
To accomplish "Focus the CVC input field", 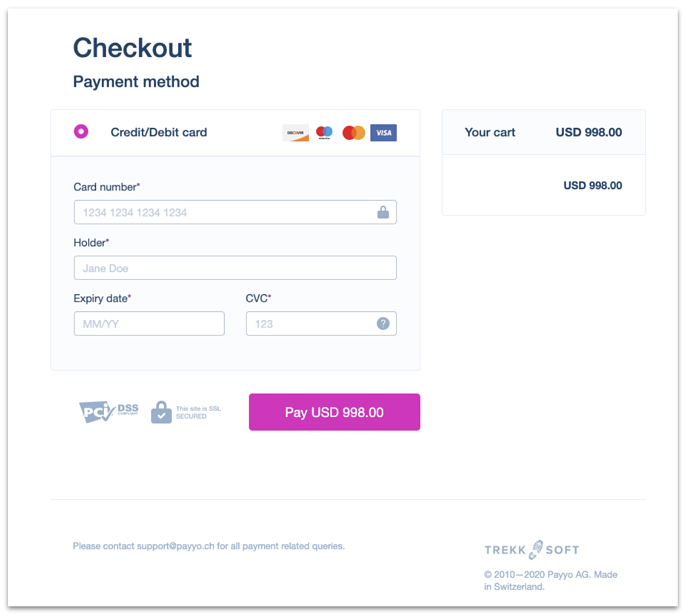I will (x=321, y=323).
